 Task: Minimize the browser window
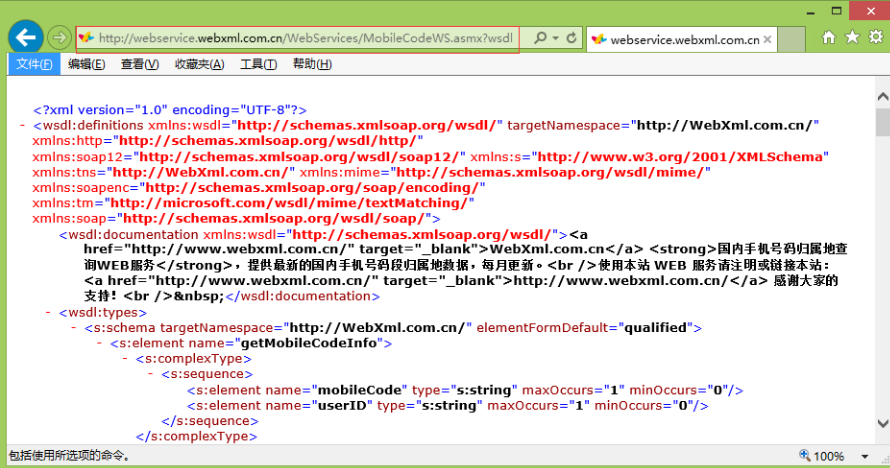click(x=811, y=11)
